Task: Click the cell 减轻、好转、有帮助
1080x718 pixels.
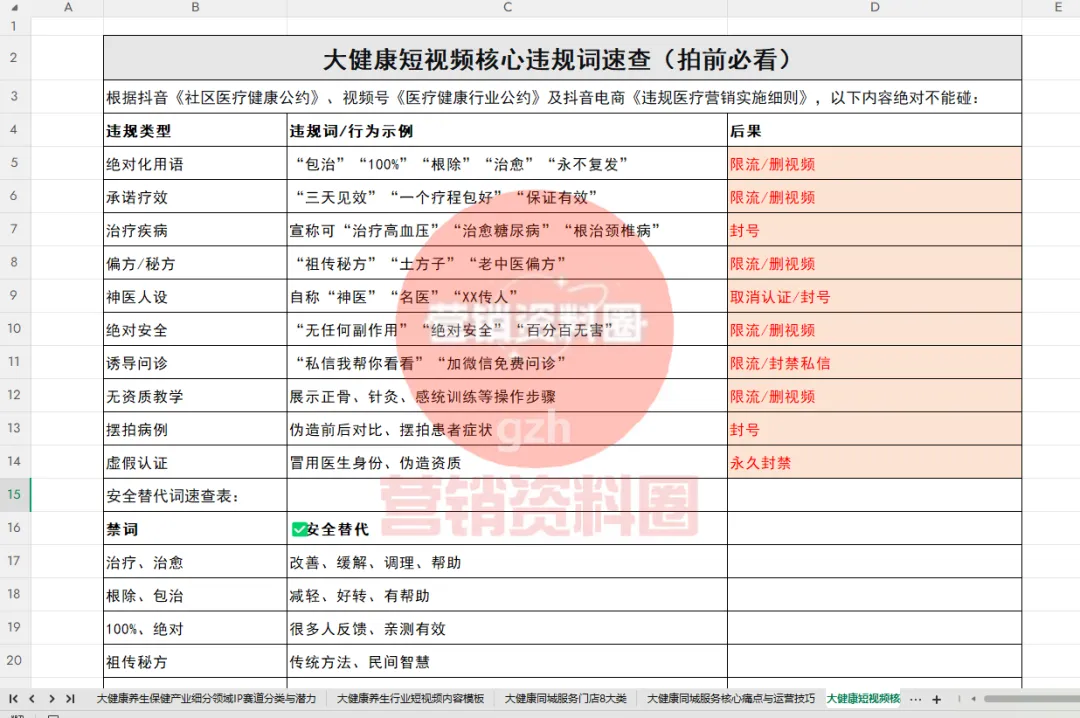Action: coord(507,595)
